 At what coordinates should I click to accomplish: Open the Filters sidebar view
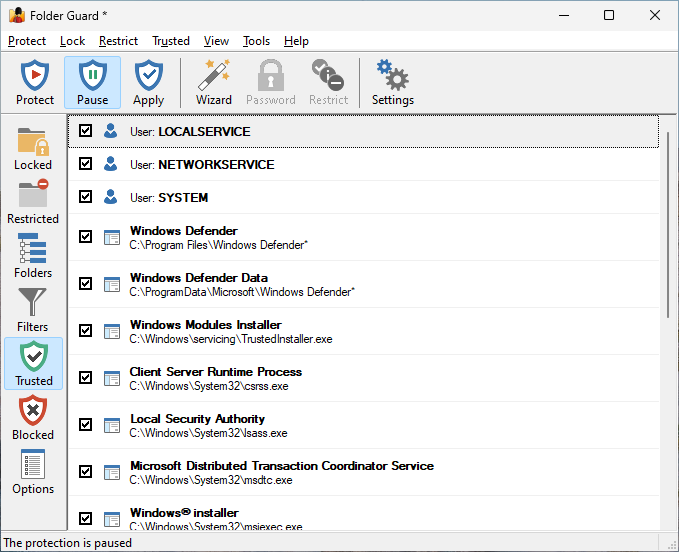33,310
